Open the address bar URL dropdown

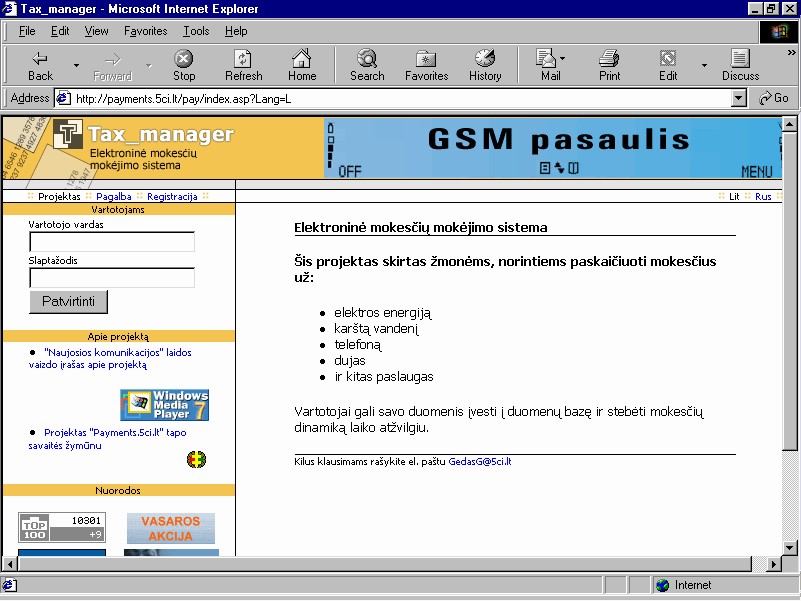(x=739, y=98)
